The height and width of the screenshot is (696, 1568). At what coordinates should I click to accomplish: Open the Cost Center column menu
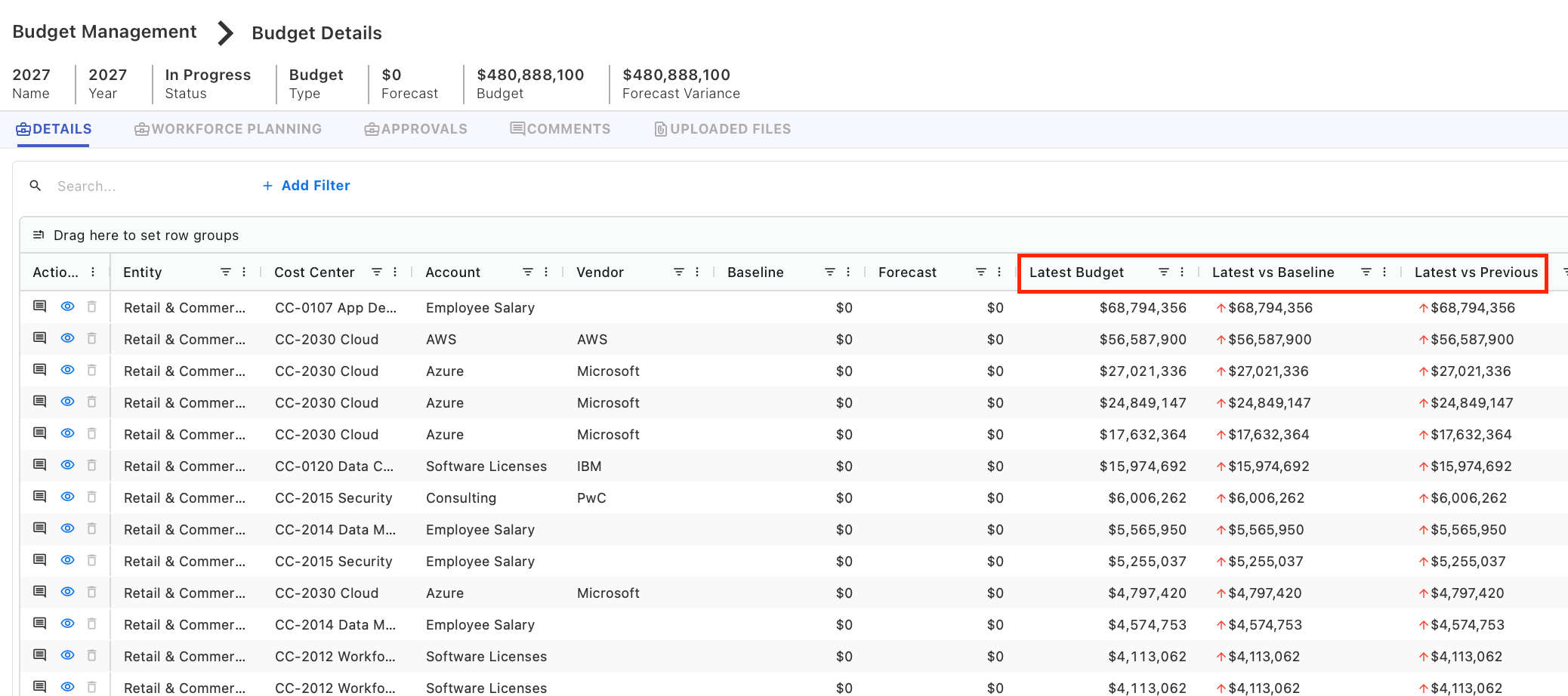pos(395,272)
